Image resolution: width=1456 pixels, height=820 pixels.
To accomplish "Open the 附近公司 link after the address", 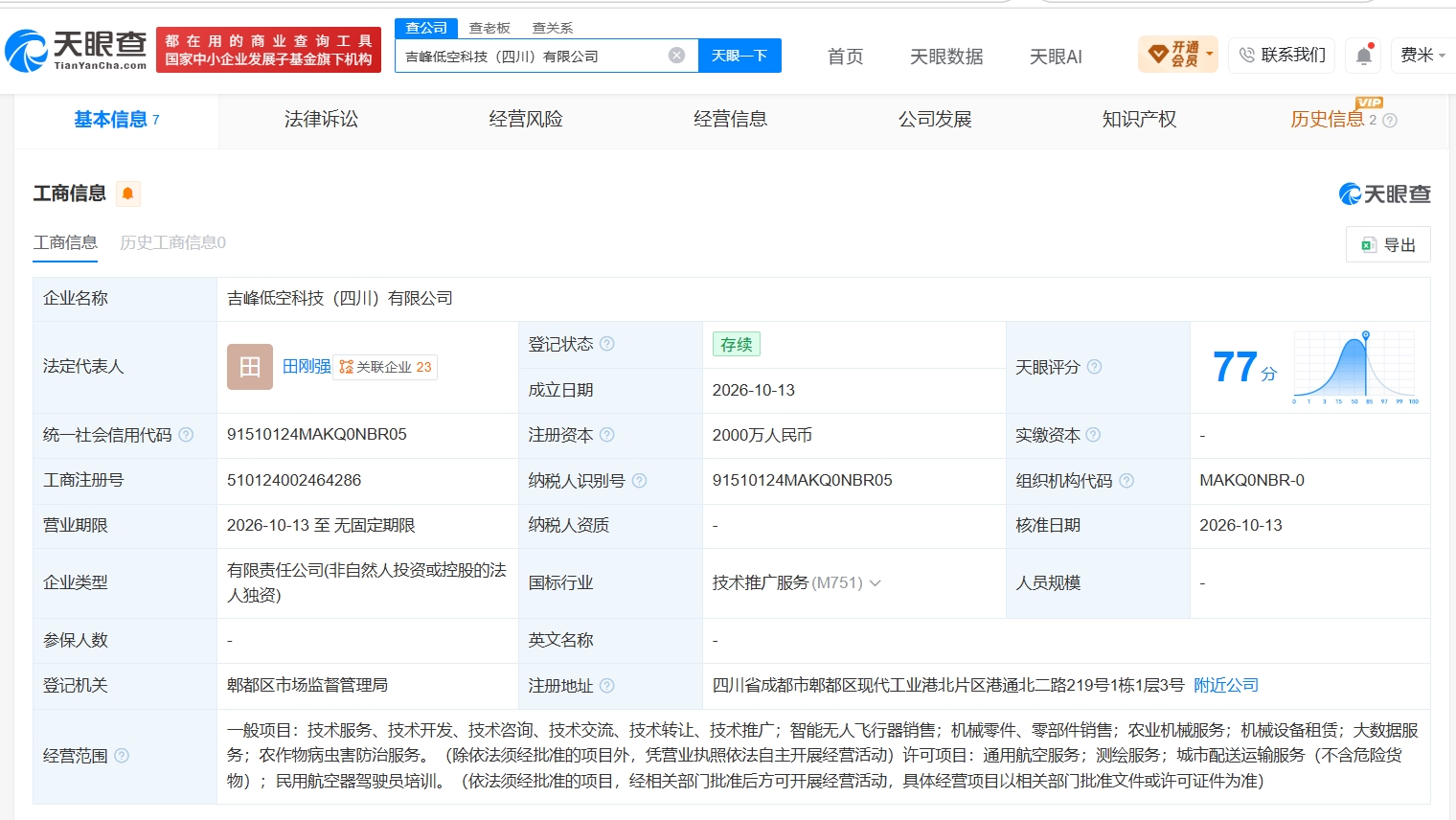I will [x=1226, y=686].
